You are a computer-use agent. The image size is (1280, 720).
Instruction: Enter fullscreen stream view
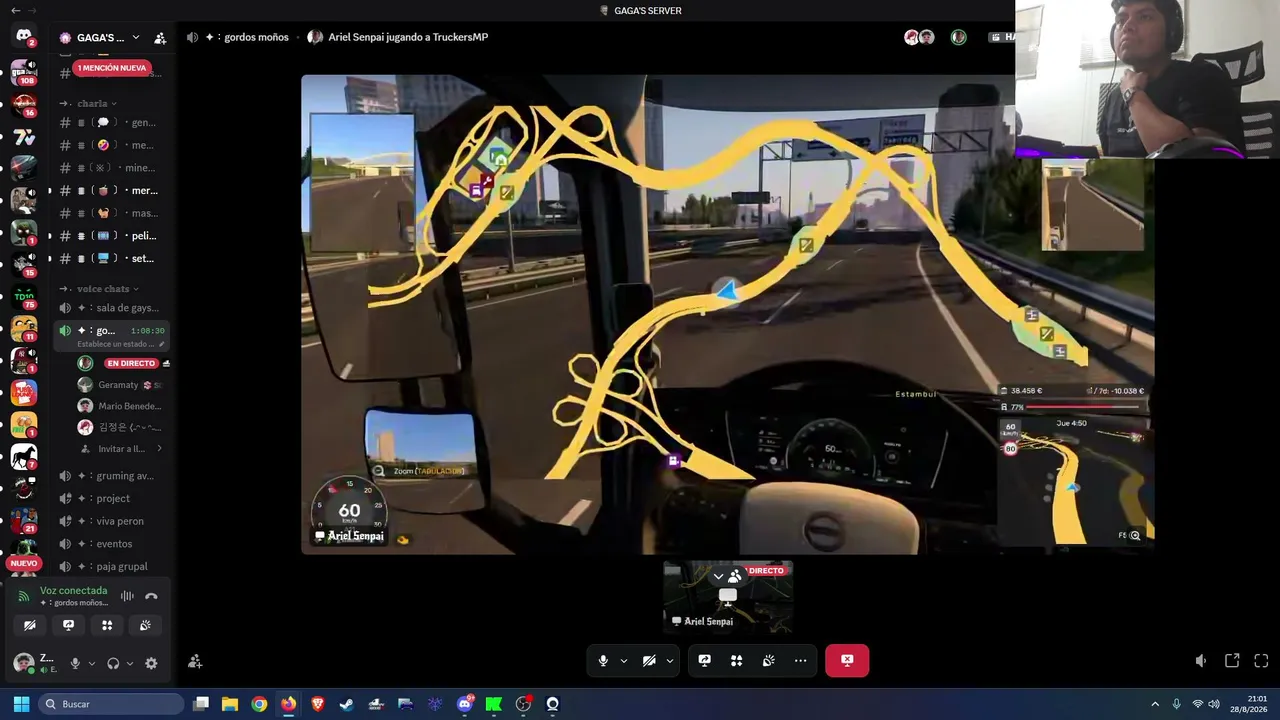coord(1261,661)
